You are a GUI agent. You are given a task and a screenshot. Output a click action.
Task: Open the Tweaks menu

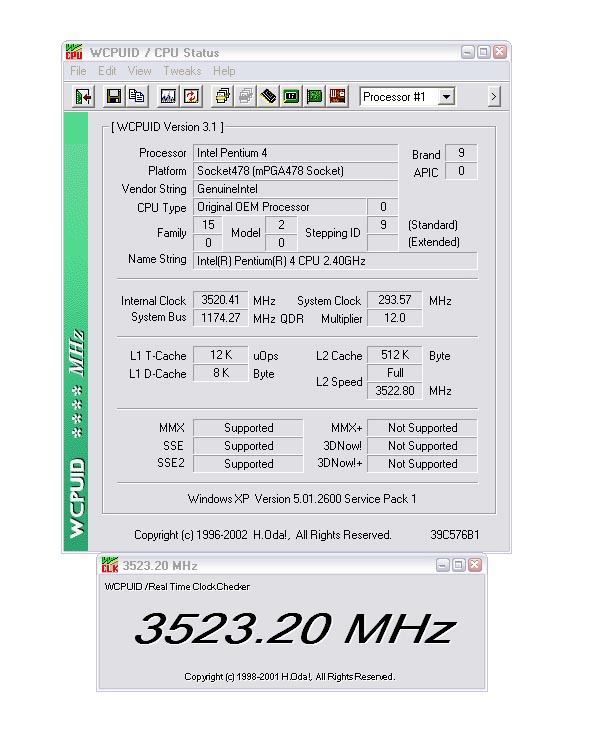tap(182, 71)
